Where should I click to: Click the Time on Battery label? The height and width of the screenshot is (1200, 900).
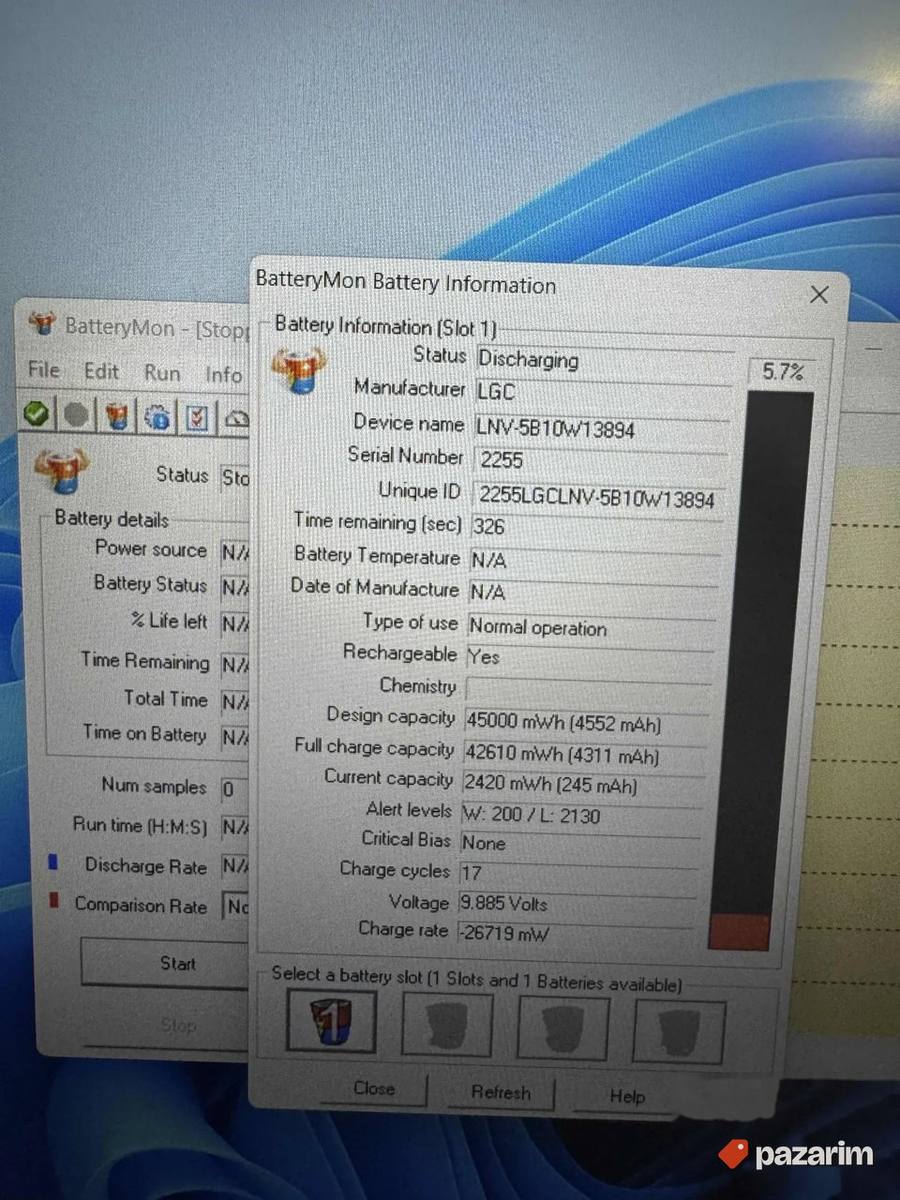144,733
